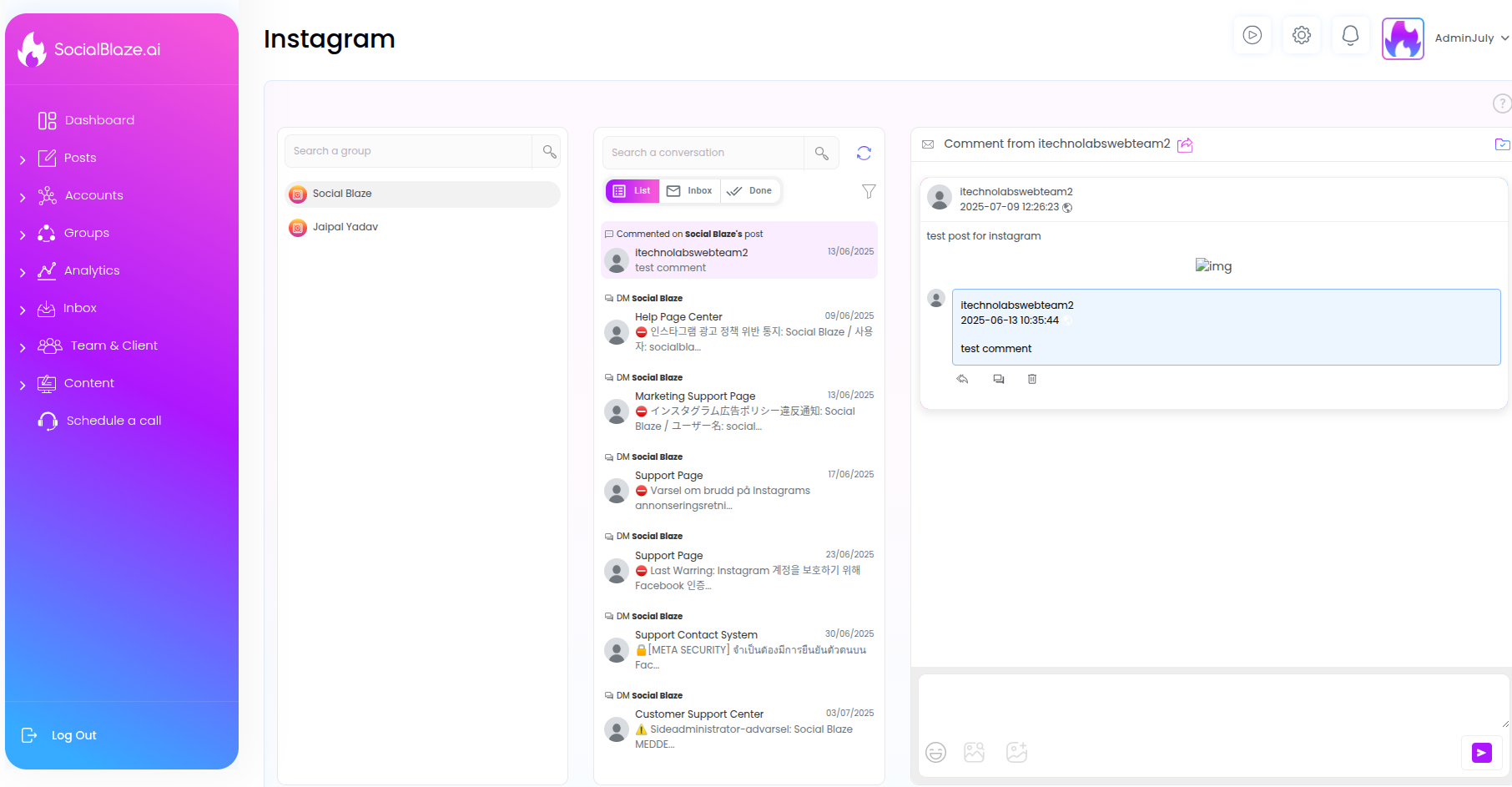Expand the Team & Client chevron
The width and height of the screenshot is (1512, 787).
coord(23,347)
